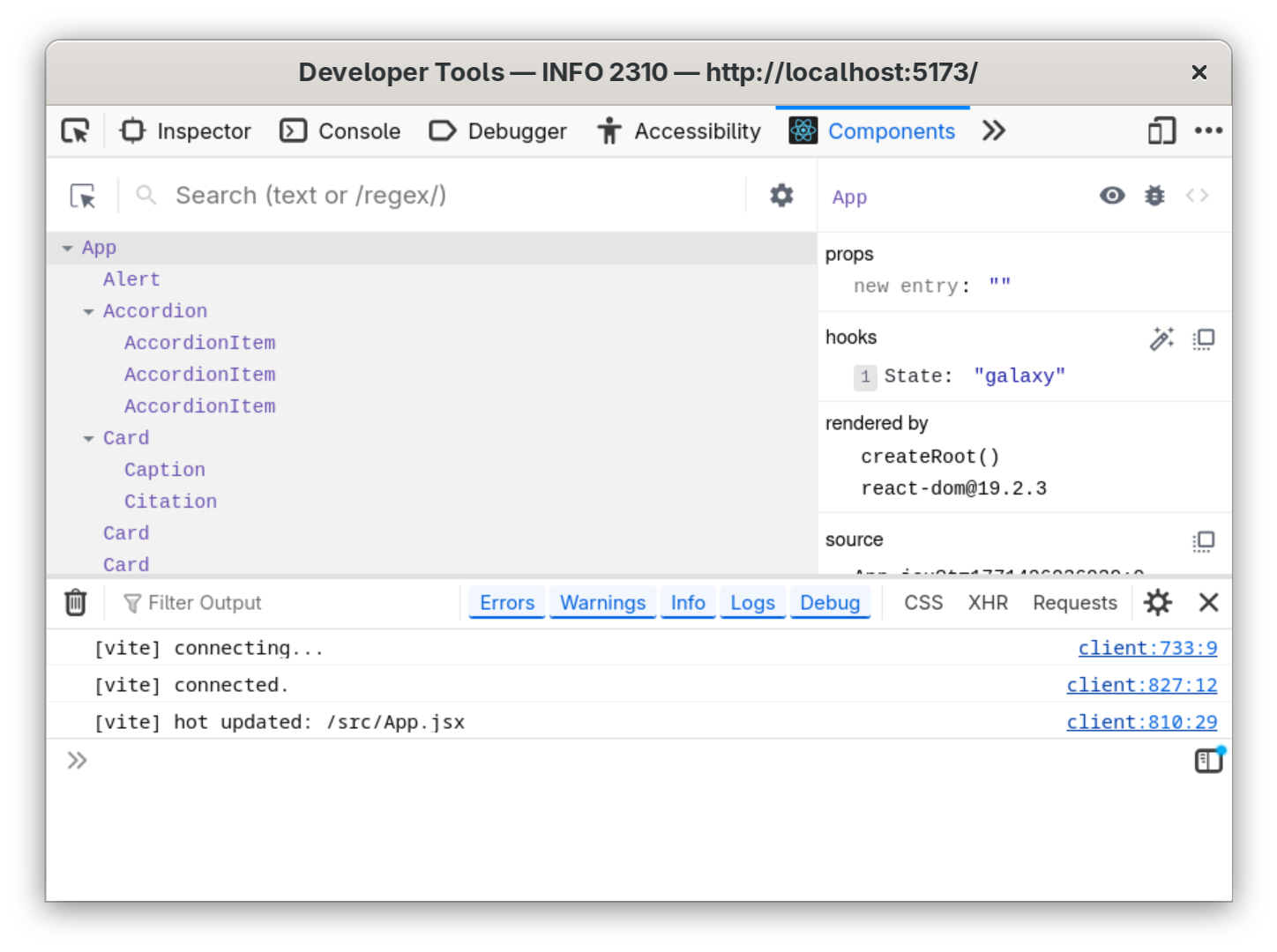Open the Debugger tab

pos(498,131)
